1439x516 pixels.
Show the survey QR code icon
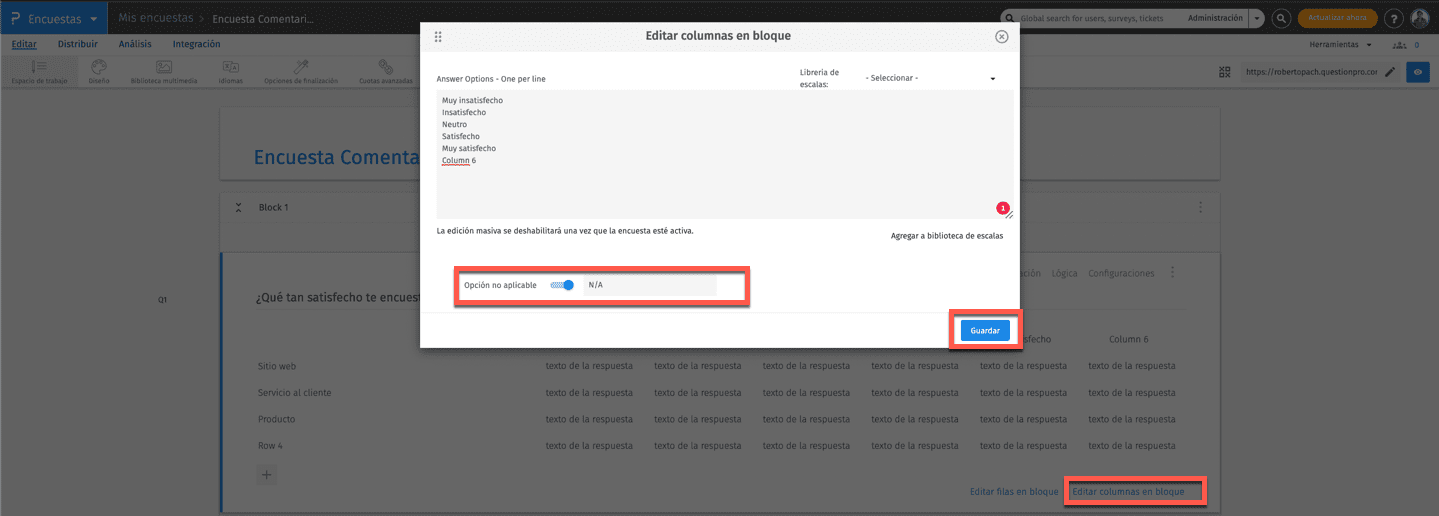1225,72
